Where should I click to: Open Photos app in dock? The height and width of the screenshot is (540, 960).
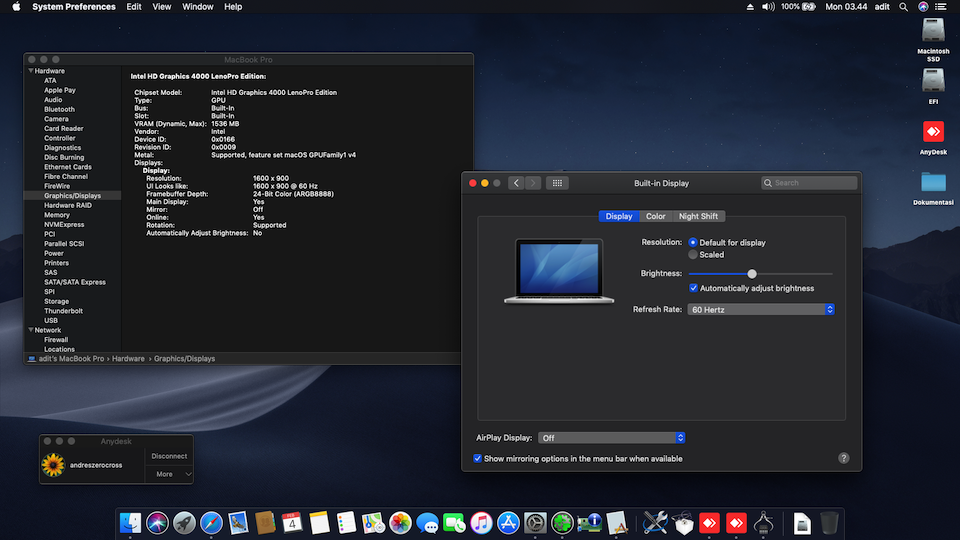point(400,523)
